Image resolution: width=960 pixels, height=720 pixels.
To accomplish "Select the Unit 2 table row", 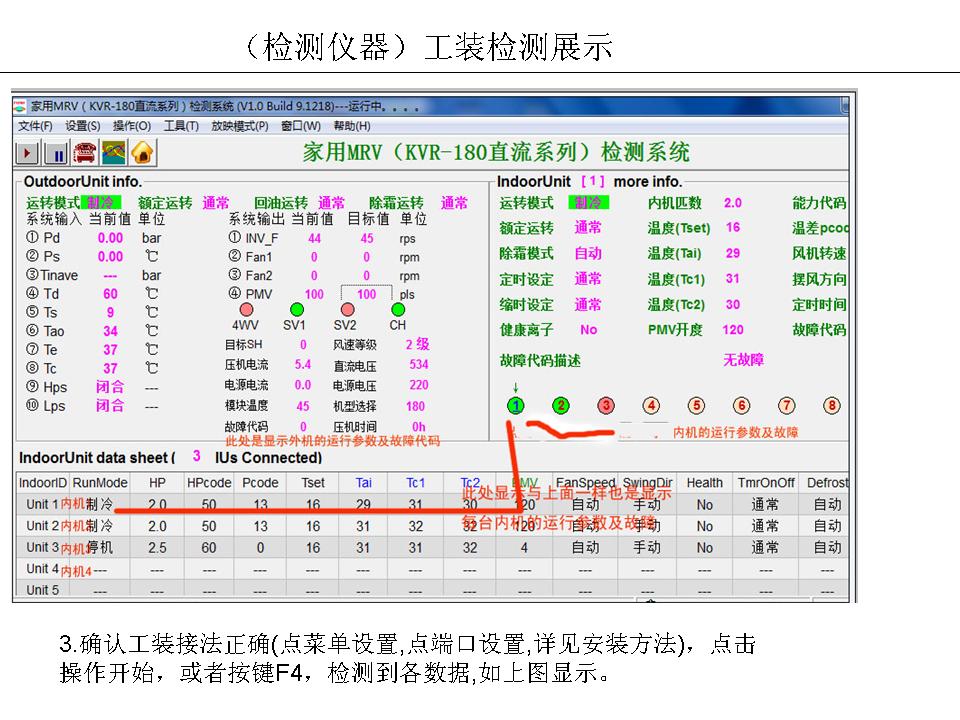I will point(432,526).
